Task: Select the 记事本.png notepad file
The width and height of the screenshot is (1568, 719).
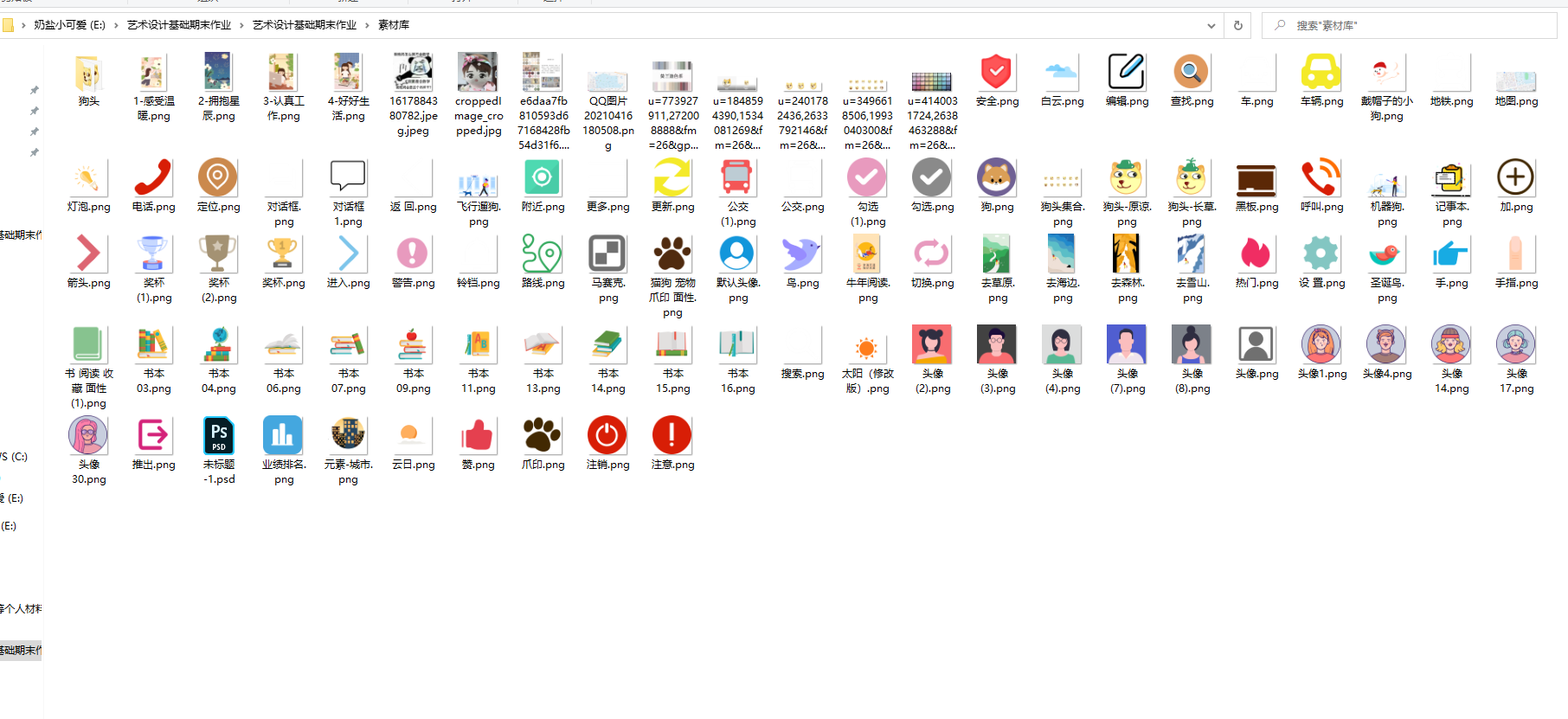Action: click(x=1451, y=178)
